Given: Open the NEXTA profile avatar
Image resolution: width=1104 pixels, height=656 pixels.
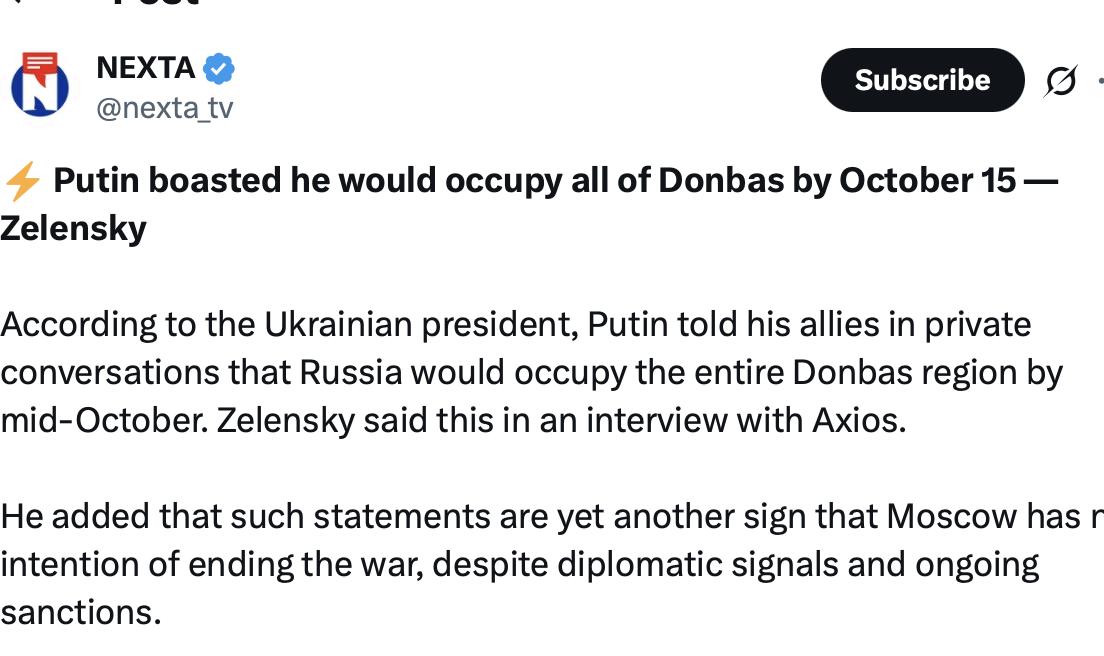Looking at the screenshot, I should (x=40, y=84).
